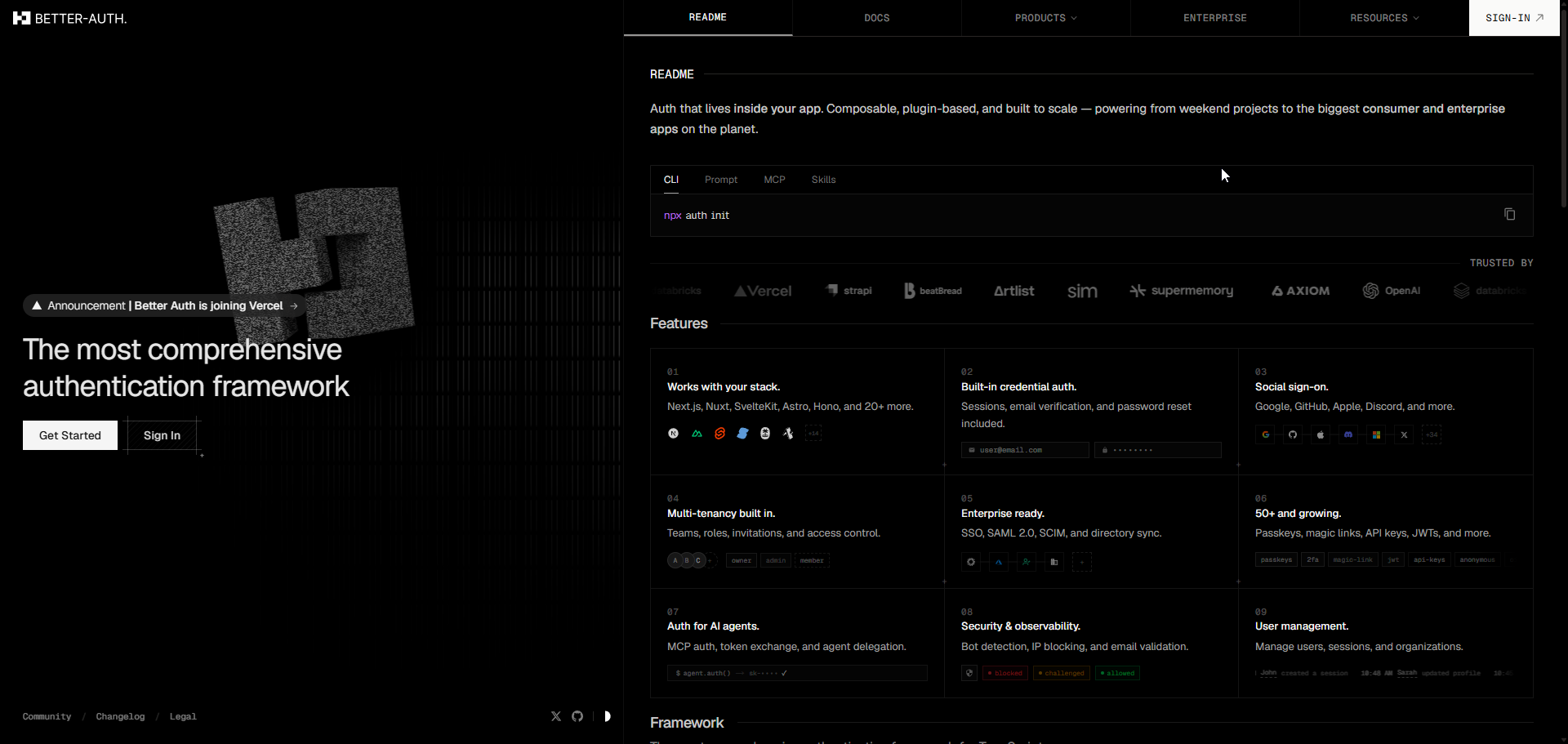Screen dimensions: 1568x744
Task: Click the member role tag
Action: [x=812, y=560]
